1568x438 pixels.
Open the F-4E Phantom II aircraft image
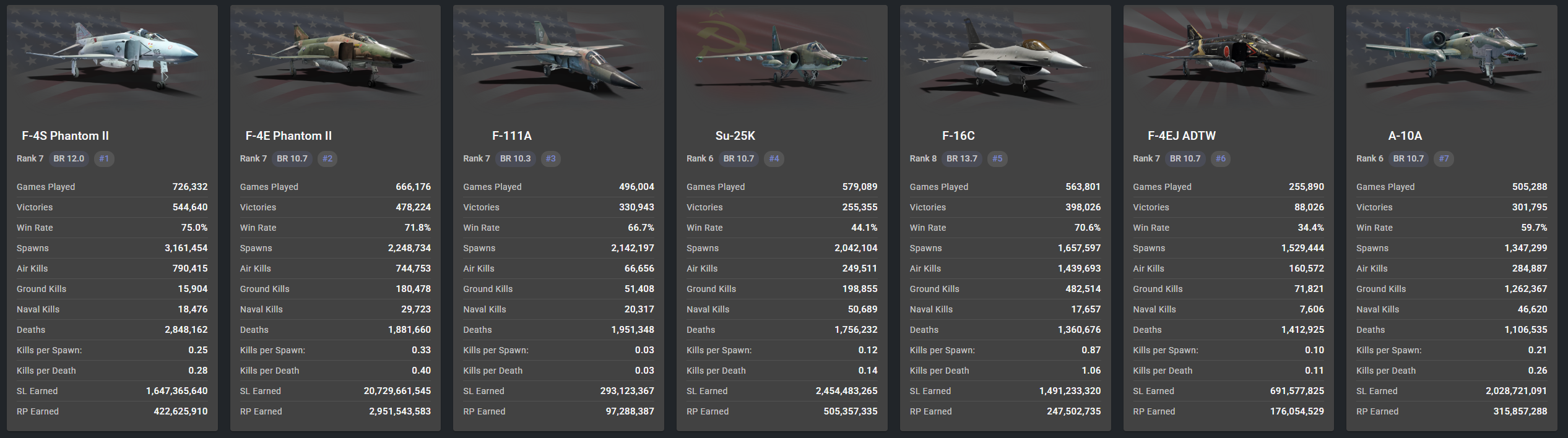pyautogui.click(x=336, y=59)
